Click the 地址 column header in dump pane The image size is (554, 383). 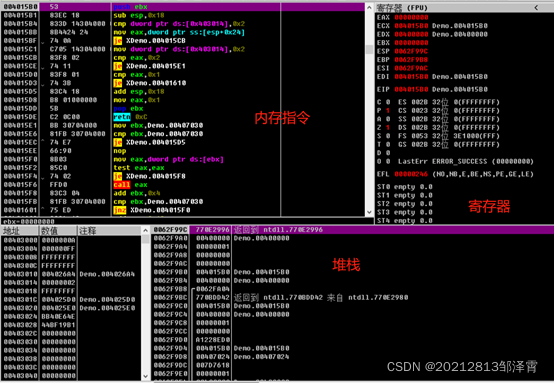20,231
